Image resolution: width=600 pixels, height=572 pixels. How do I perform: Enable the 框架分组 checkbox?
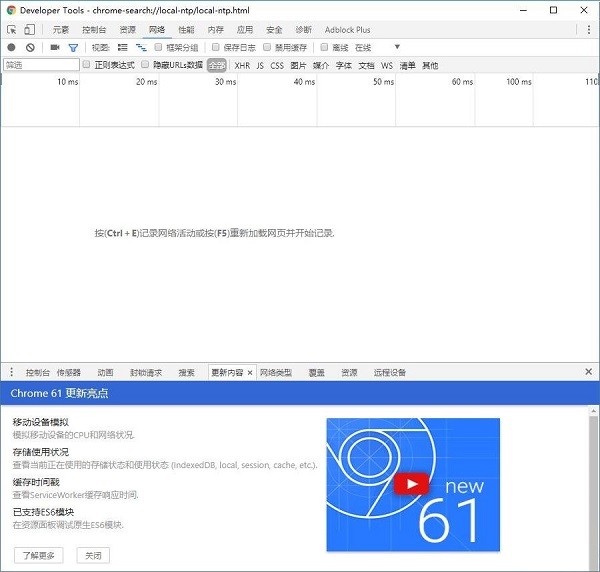[158, 47]
